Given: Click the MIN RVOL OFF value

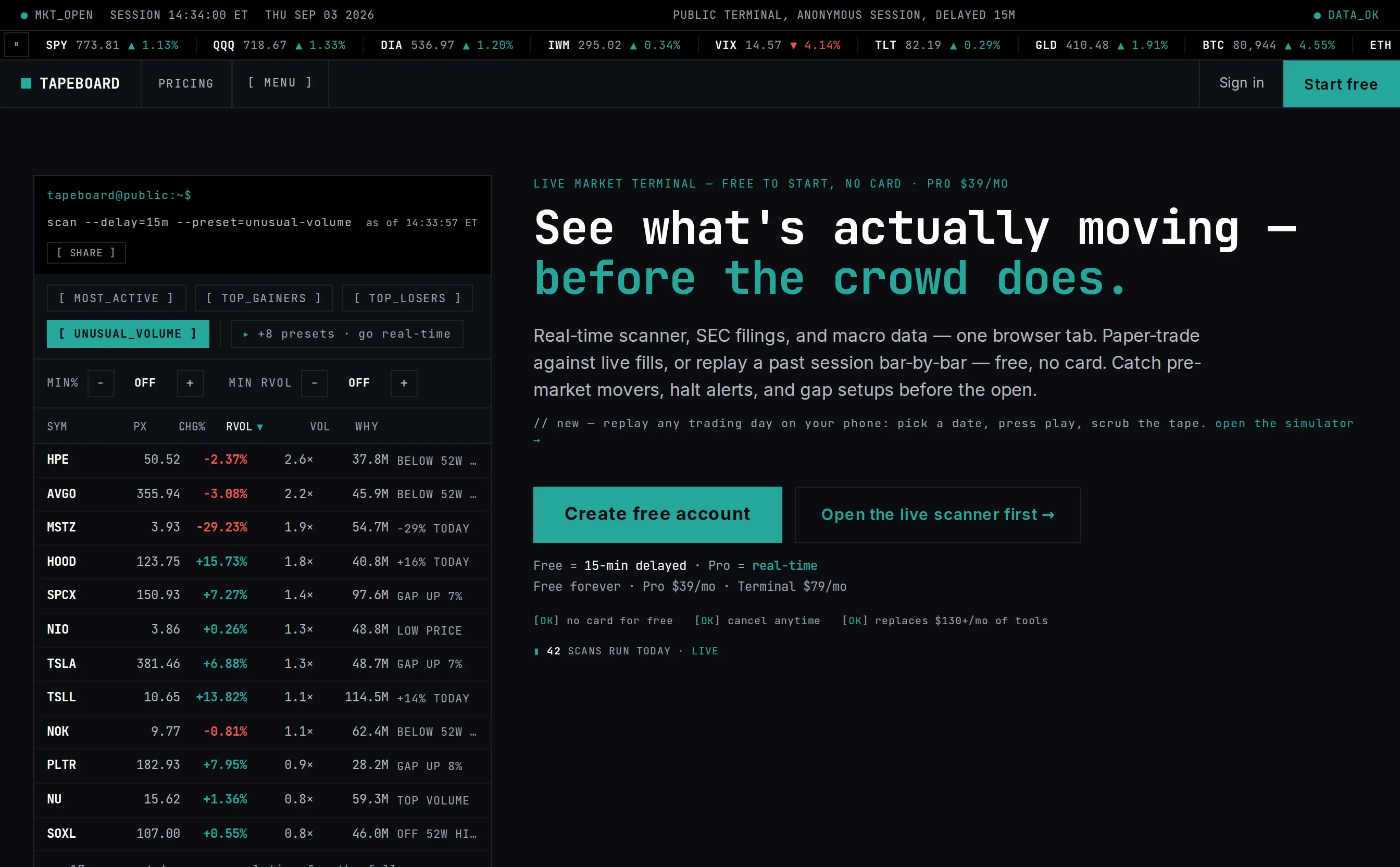Looking at the screenshot, I should 359,383.
